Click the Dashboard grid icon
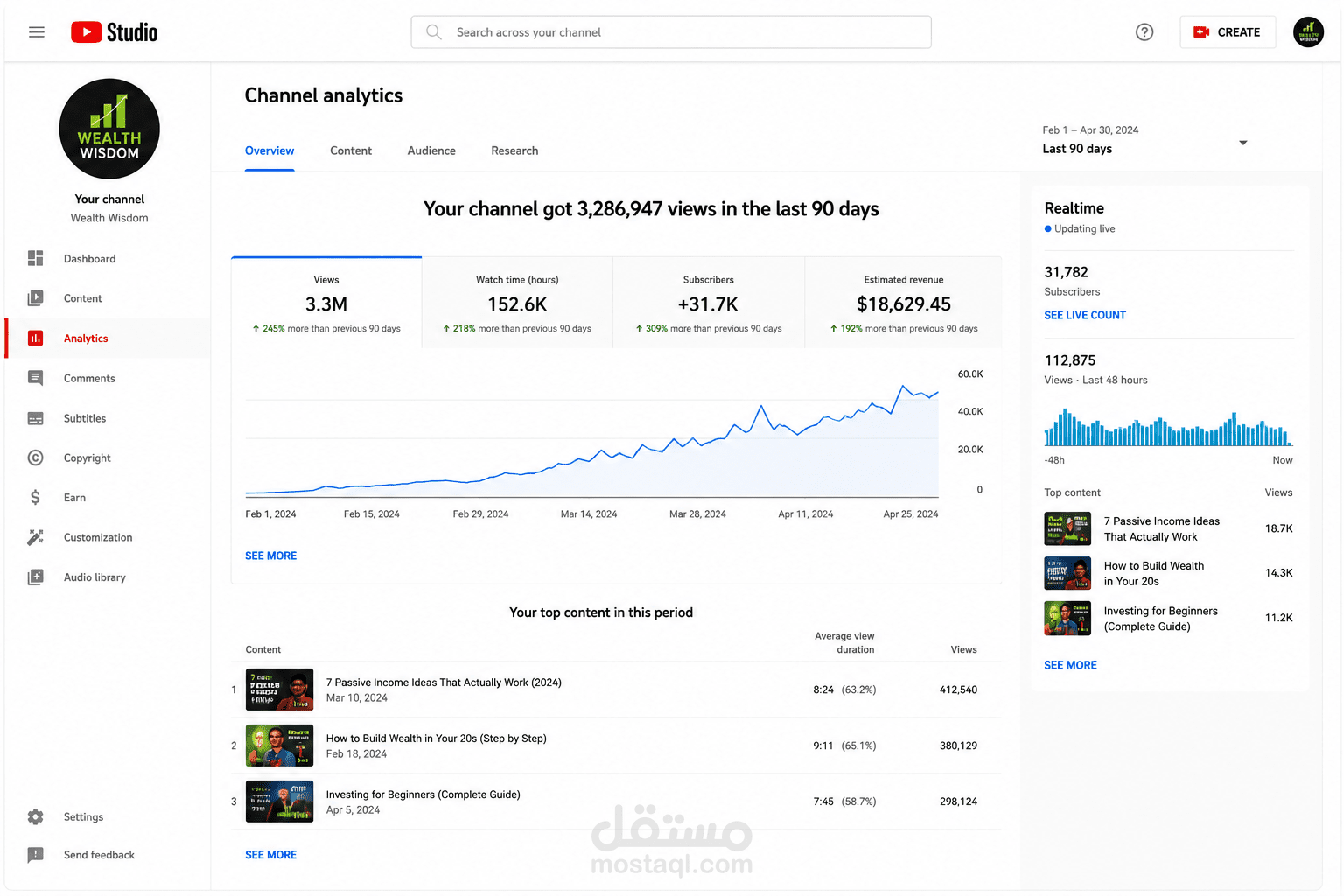The width and height of the screenshot is (1344, 896). [35, 258]
